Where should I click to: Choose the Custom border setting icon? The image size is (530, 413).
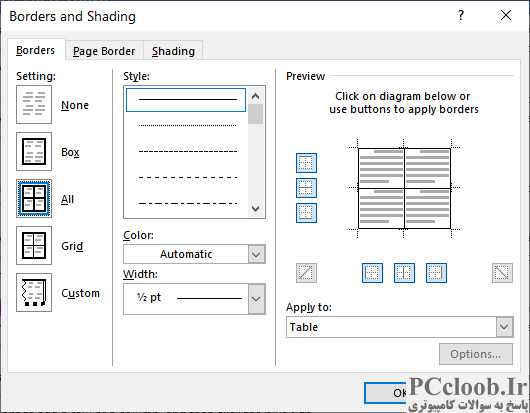tap(34, 292)
